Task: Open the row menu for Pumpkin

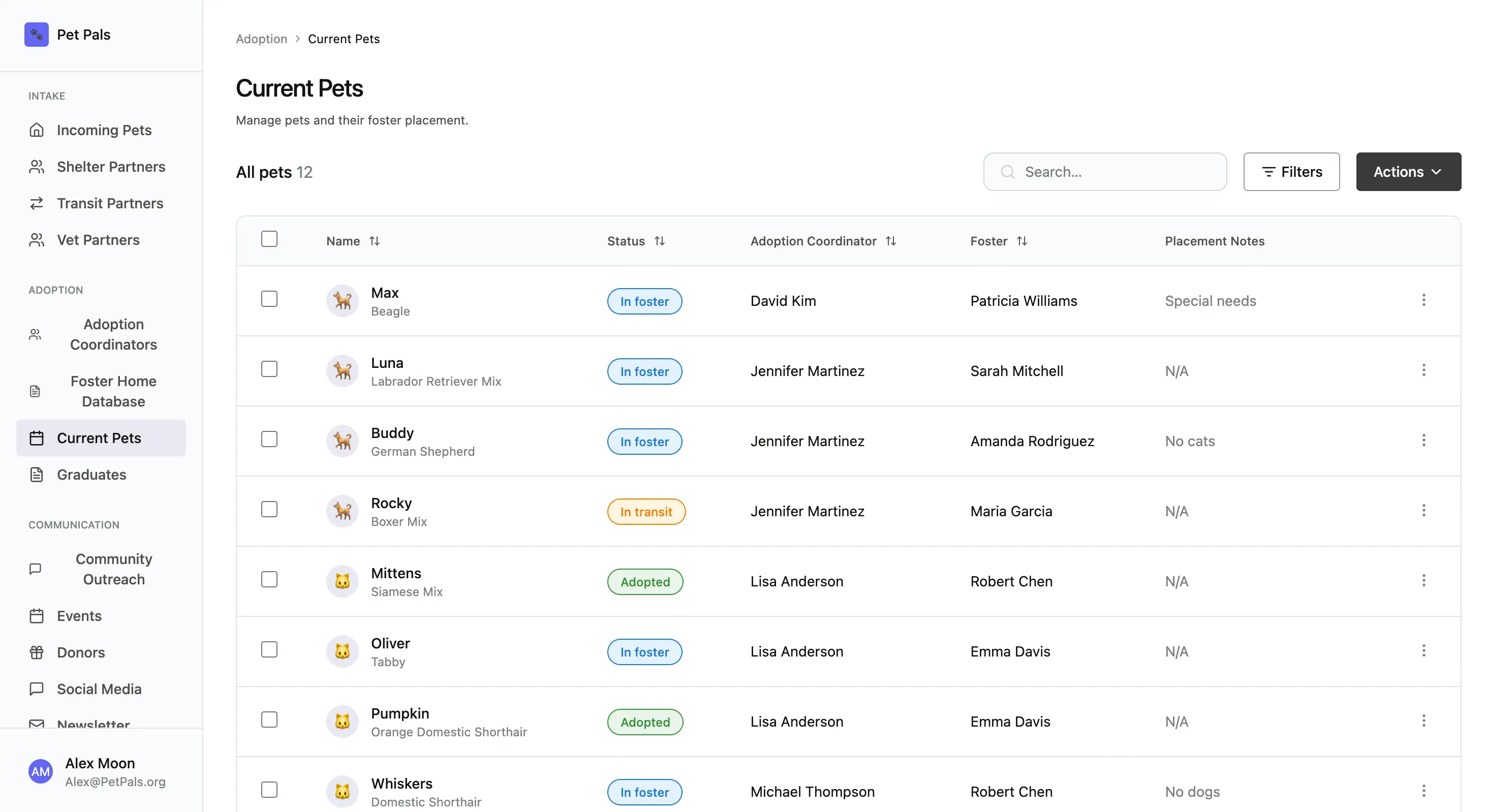Action: coord(1423,721)
